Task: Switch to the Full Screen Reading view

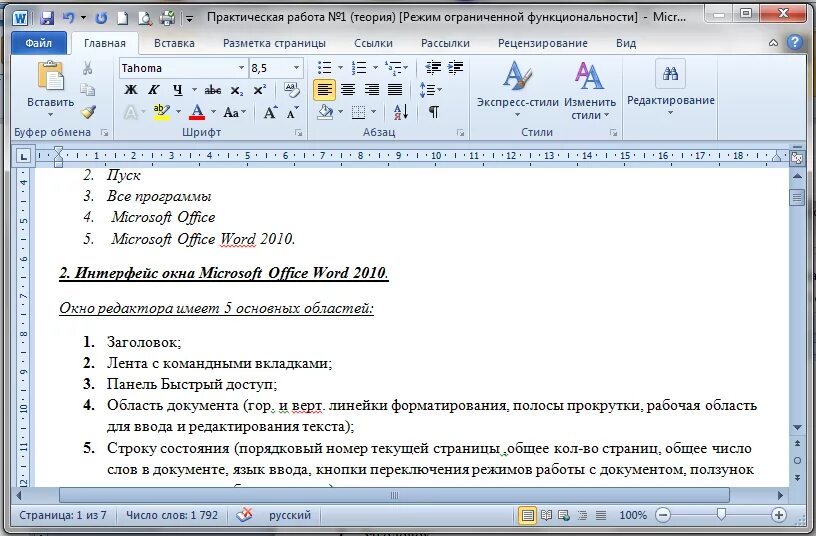Action: [x=546, y=515]
